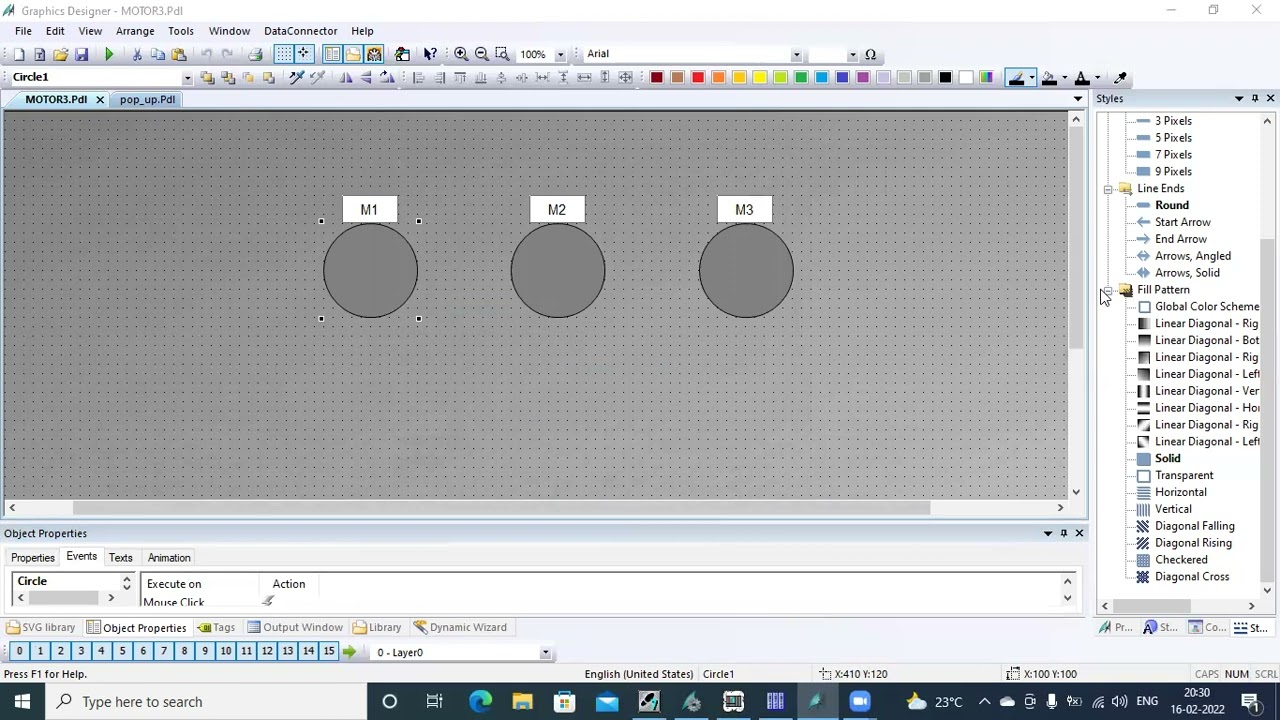1280x720 pixels.
Task: Open a file with the folder icon
Action: (x=60, y=54)
